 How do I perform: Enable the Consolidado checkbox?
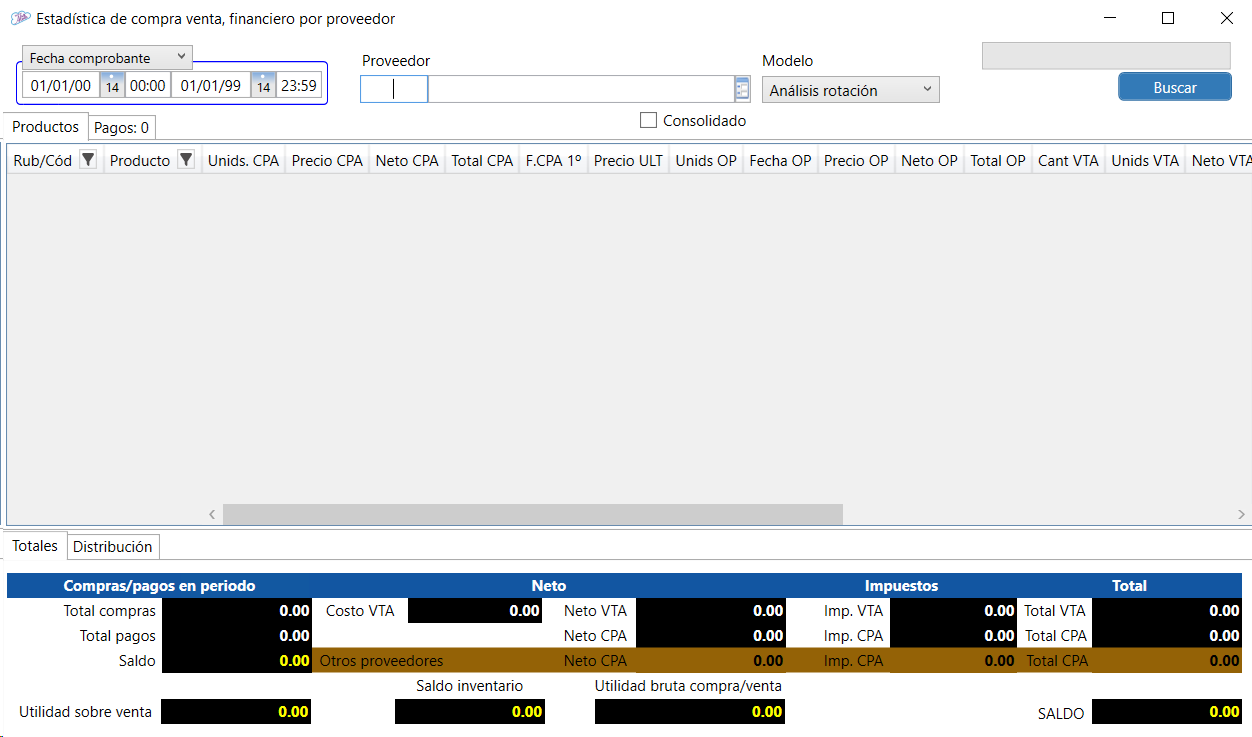click(x=649, y=121)
